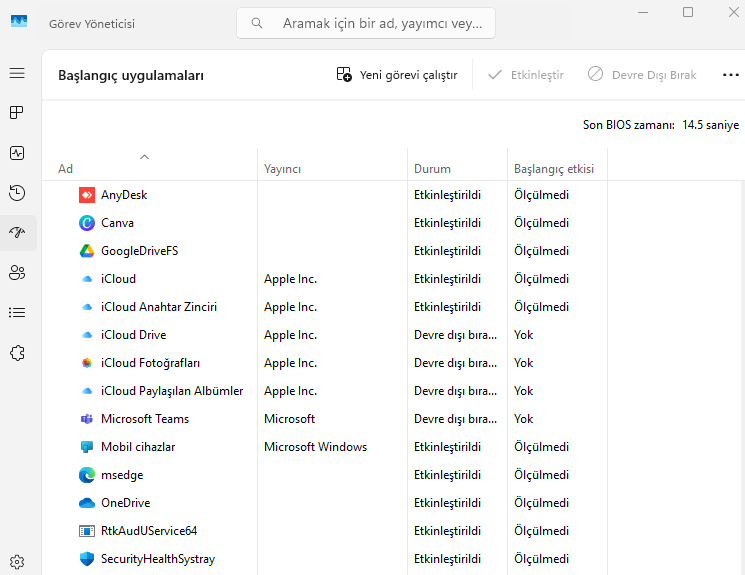Screen dimensions: 745x575
Task: Click the iCloud Drive icon
Action: point(87,335)
